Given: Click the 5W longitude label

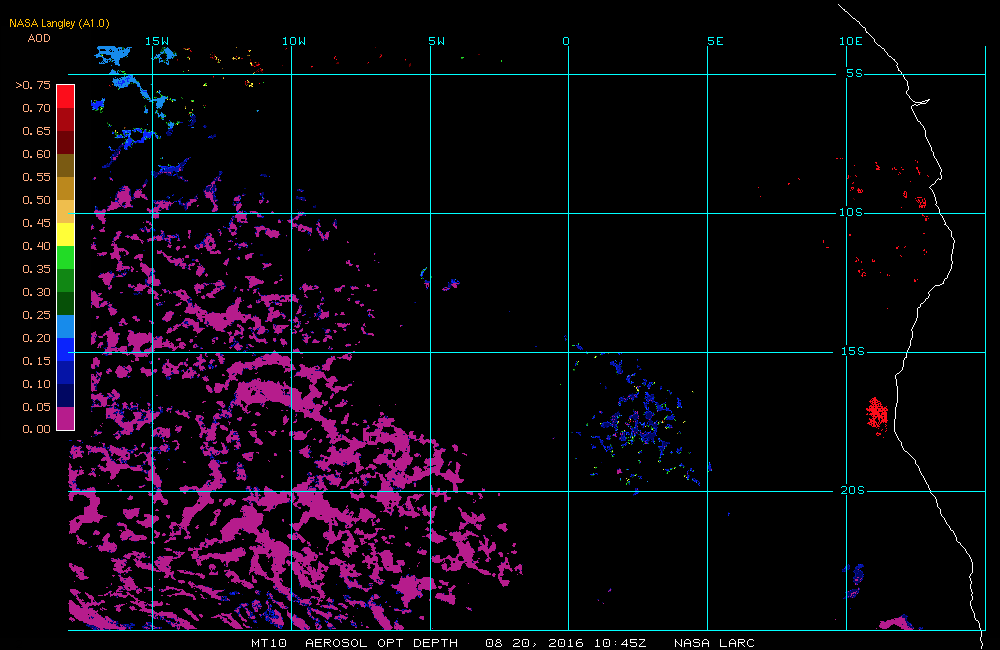Looking at the screenshot, I should 437,41.
